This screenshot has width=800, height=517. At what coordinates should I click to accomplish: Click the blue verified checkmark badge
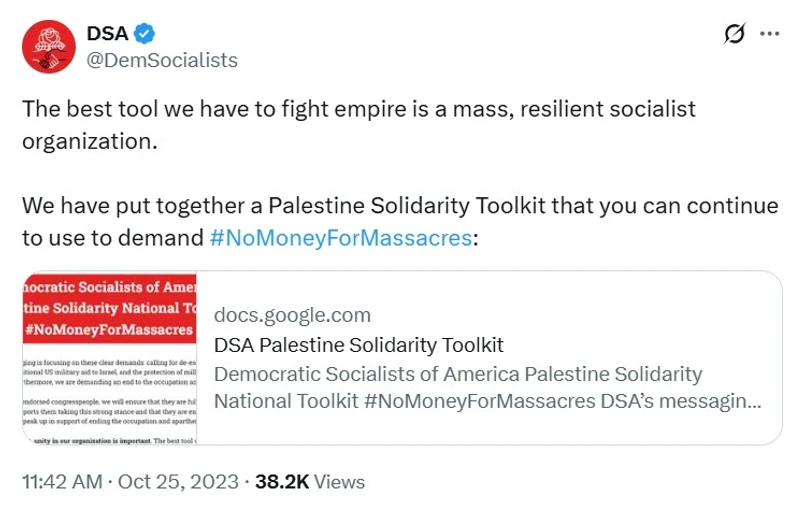coord(144,35)
